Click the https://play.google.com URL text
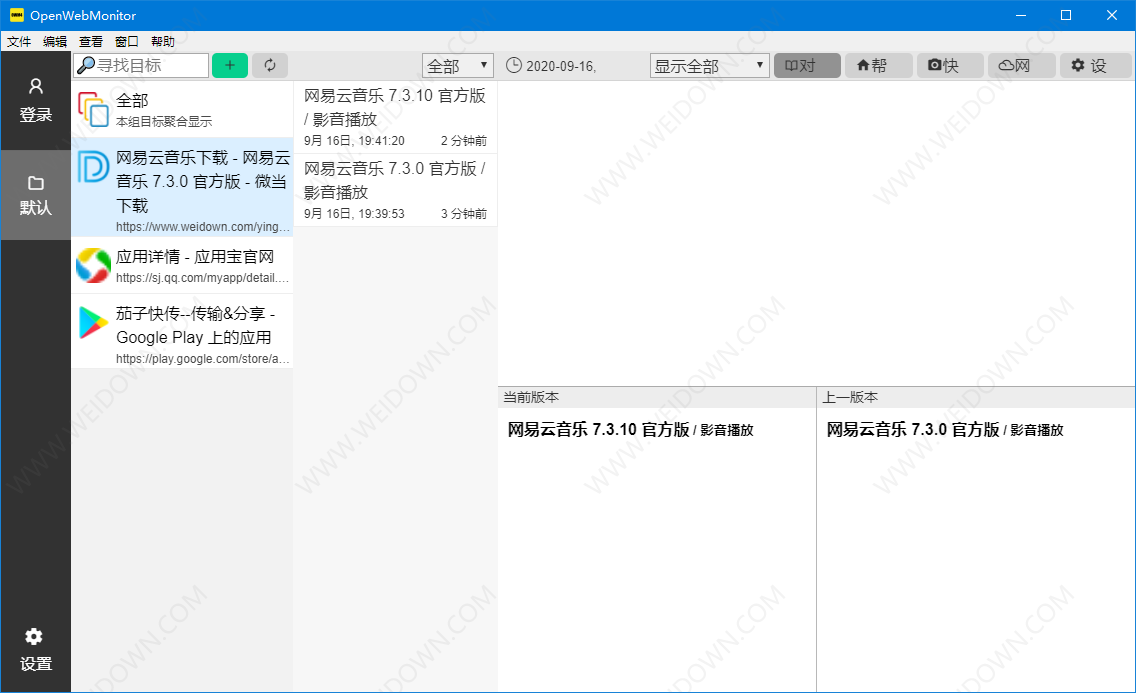This screenshot has height=693, width=1136. tap(202, 358)
